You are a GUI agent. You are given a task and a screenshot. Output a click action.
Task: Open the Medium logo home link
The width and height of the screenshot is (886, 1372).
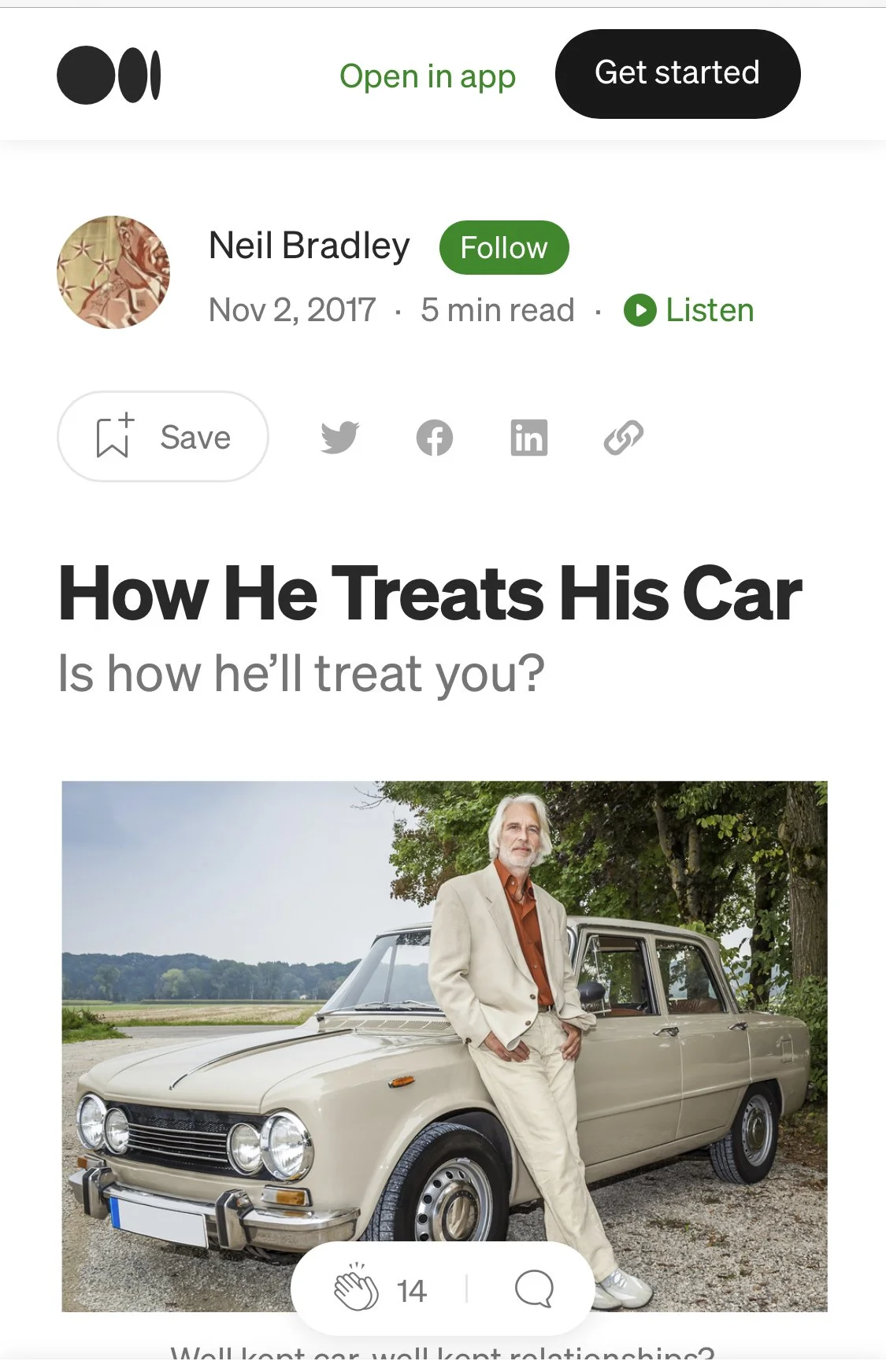pos(109,76)
